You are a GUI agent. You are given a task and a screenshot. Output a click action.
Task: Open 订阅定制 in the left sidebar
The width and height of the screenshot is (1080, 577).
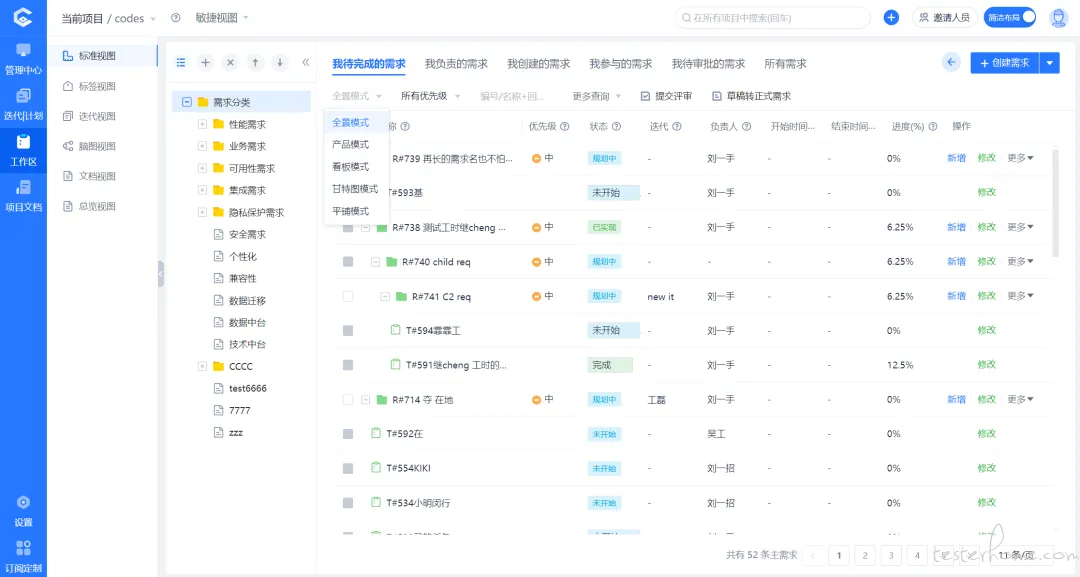(x=23, y=557)
